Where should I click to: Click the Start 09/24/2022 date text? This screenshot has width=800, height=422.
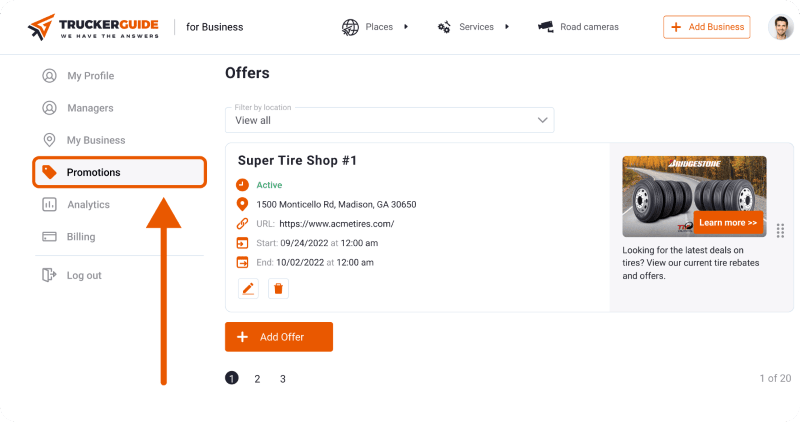[317, 243]
